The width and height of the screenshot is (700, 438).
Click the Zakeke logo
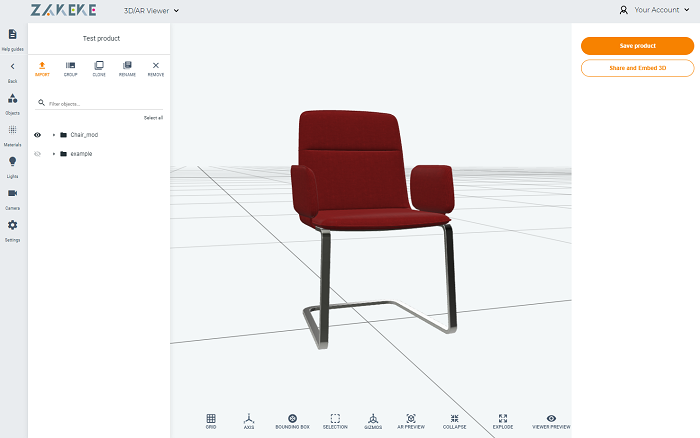(63, 10)
